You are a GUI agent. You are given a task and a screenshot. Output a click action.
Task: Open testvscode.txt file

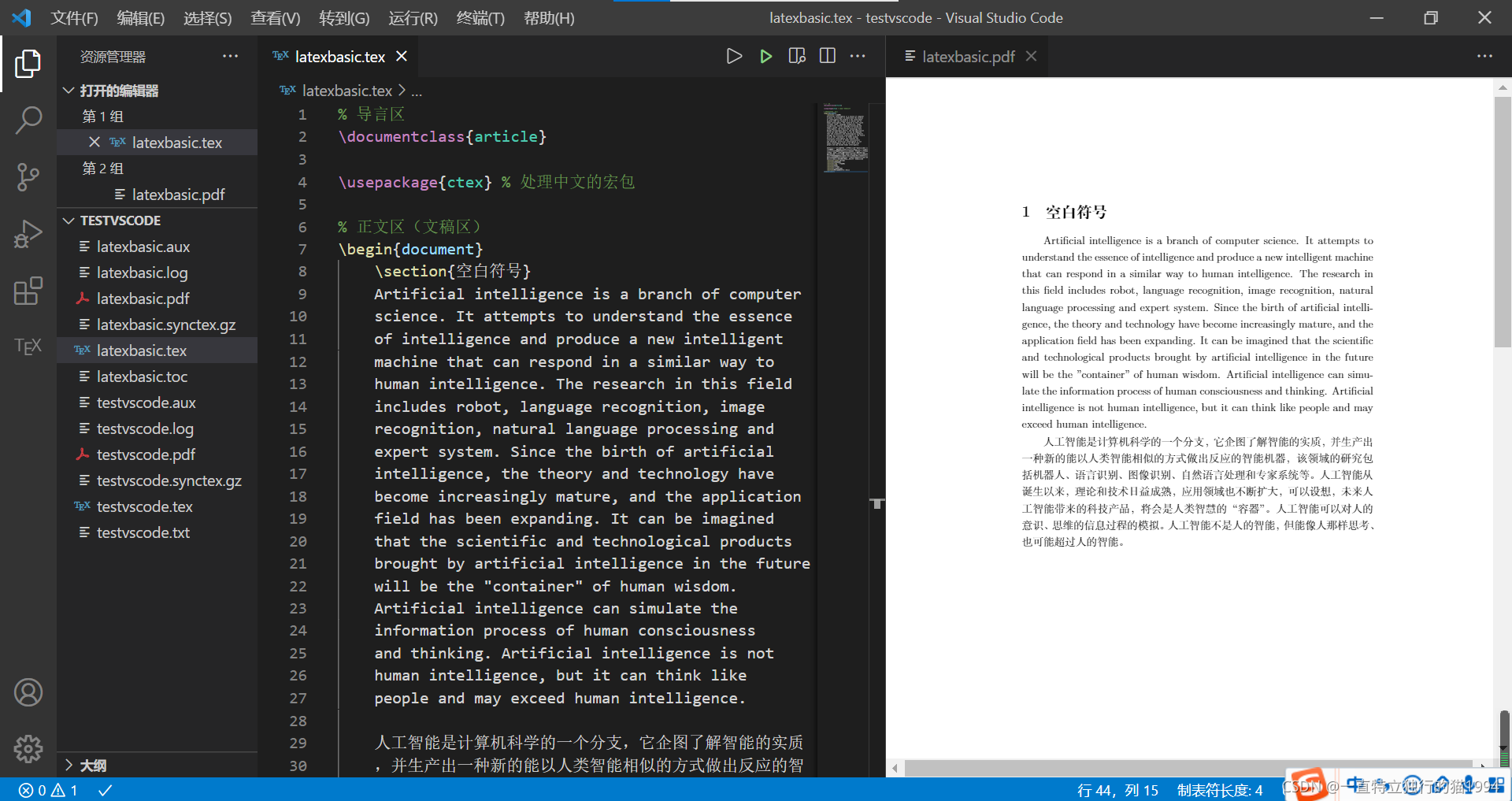[143, 532]
